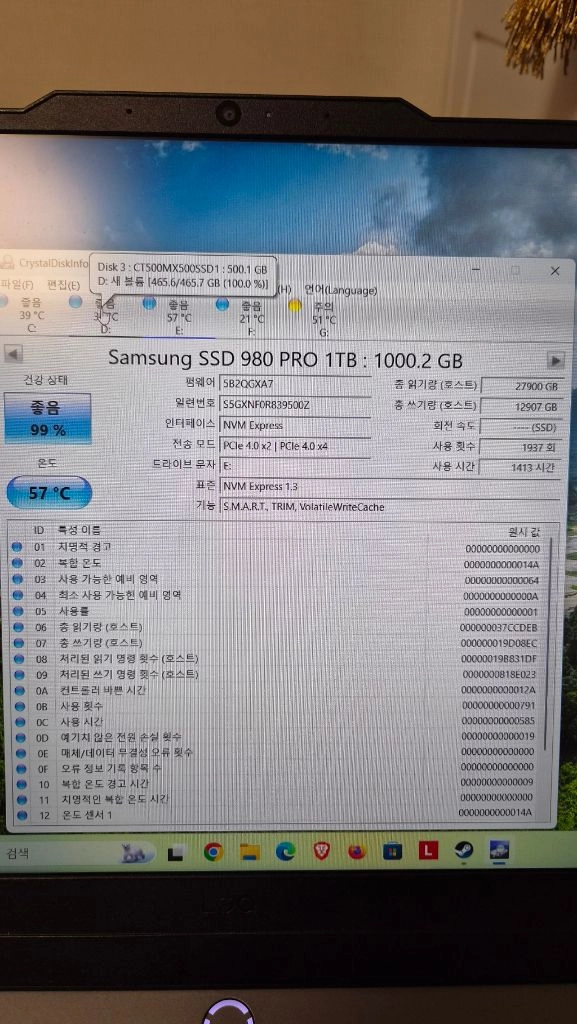
Task: Select attribute 03 사용 가능한 예비 영역 row
Action: click(277, 579)
